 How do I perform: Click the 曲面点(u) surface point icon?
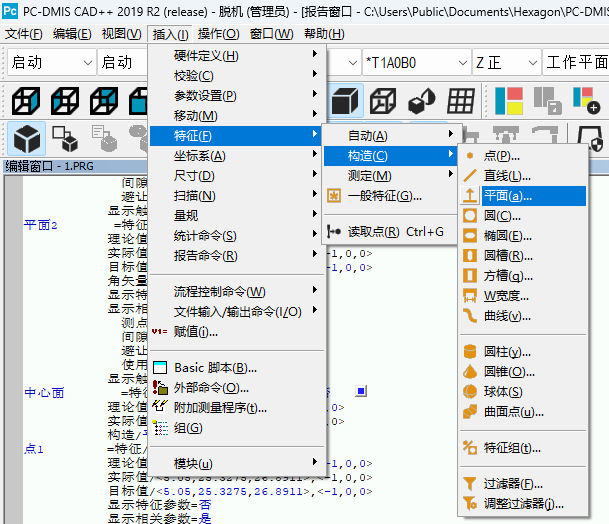tap(470, 412)
